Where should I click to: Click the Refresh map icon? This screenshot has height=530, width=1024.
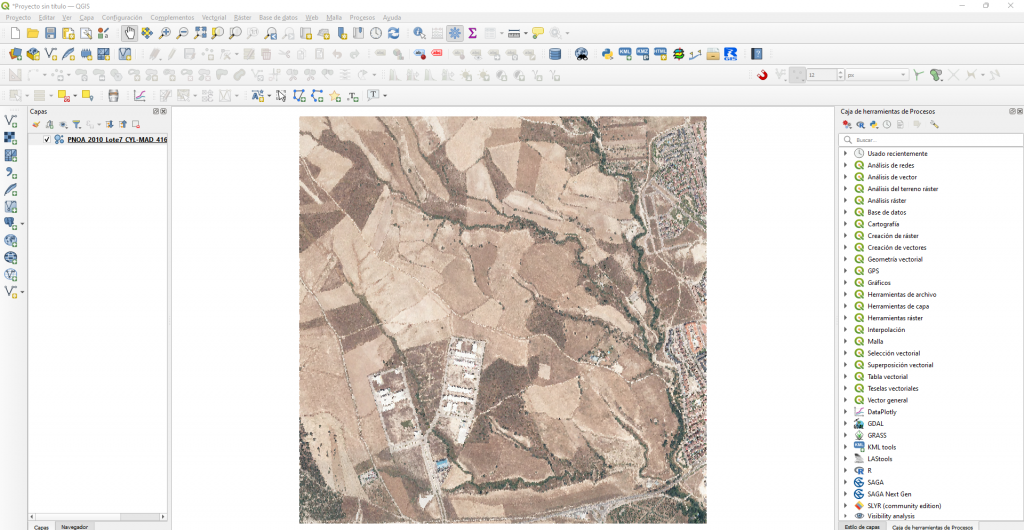[x=393, y=33]
